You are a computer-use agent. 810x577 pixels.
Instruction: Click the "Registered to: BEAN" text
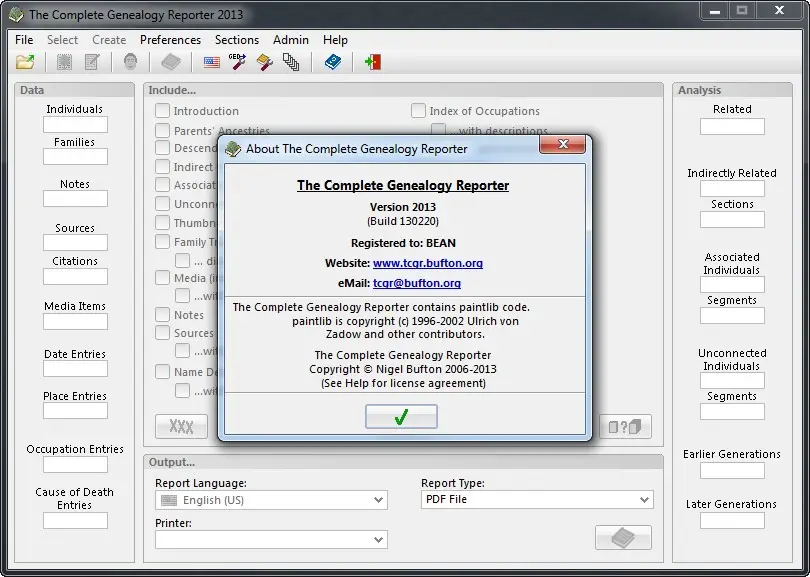(x=403, y=243)
